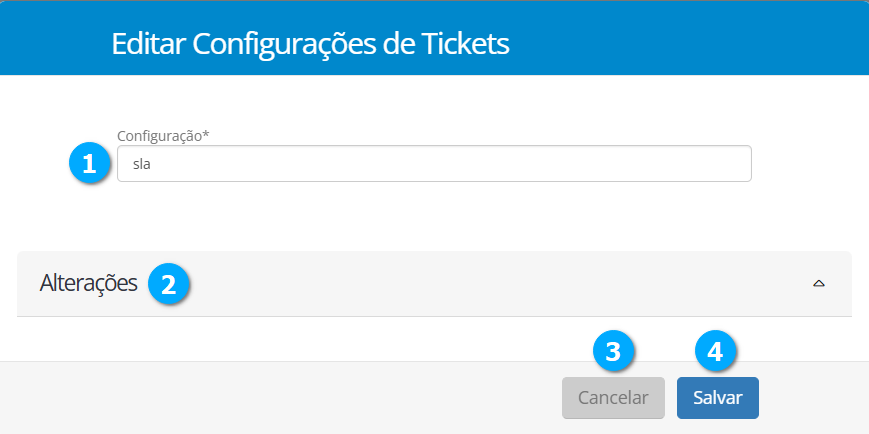Image resolution: width=869 pixels, height=434 pixels.
Task: Click the numbered badge 2 marker
Action: click(169, 284)
